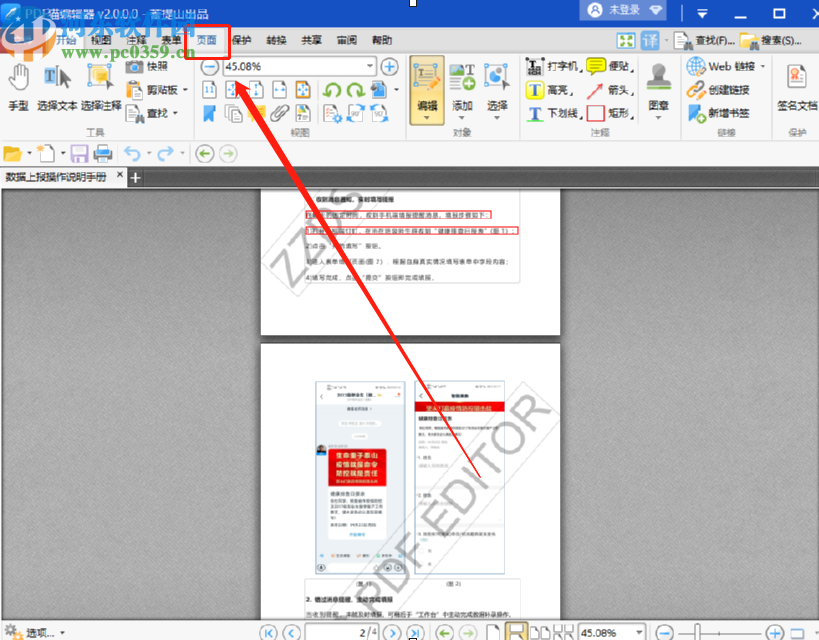The height and width of the screenshot is (640, 819).
Task: Open the 视图 ribbon tab
Action: tap(101, 40)
